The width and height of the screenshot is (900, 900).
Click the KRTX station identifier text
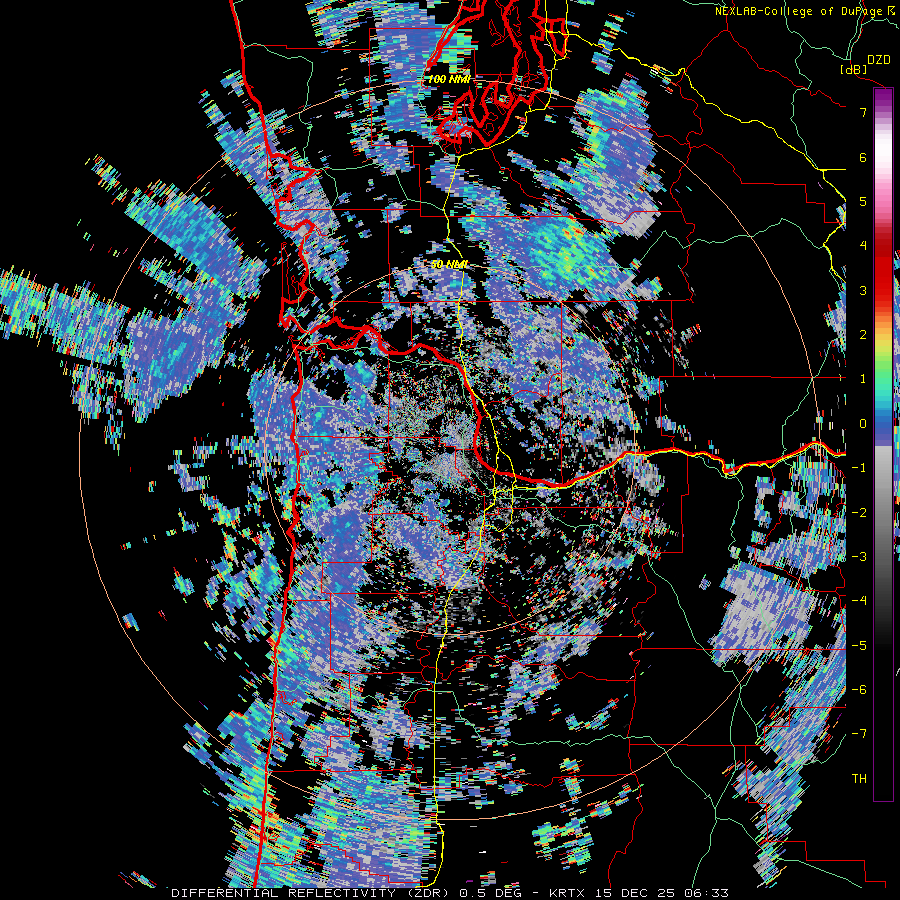[x=567, y=893]
